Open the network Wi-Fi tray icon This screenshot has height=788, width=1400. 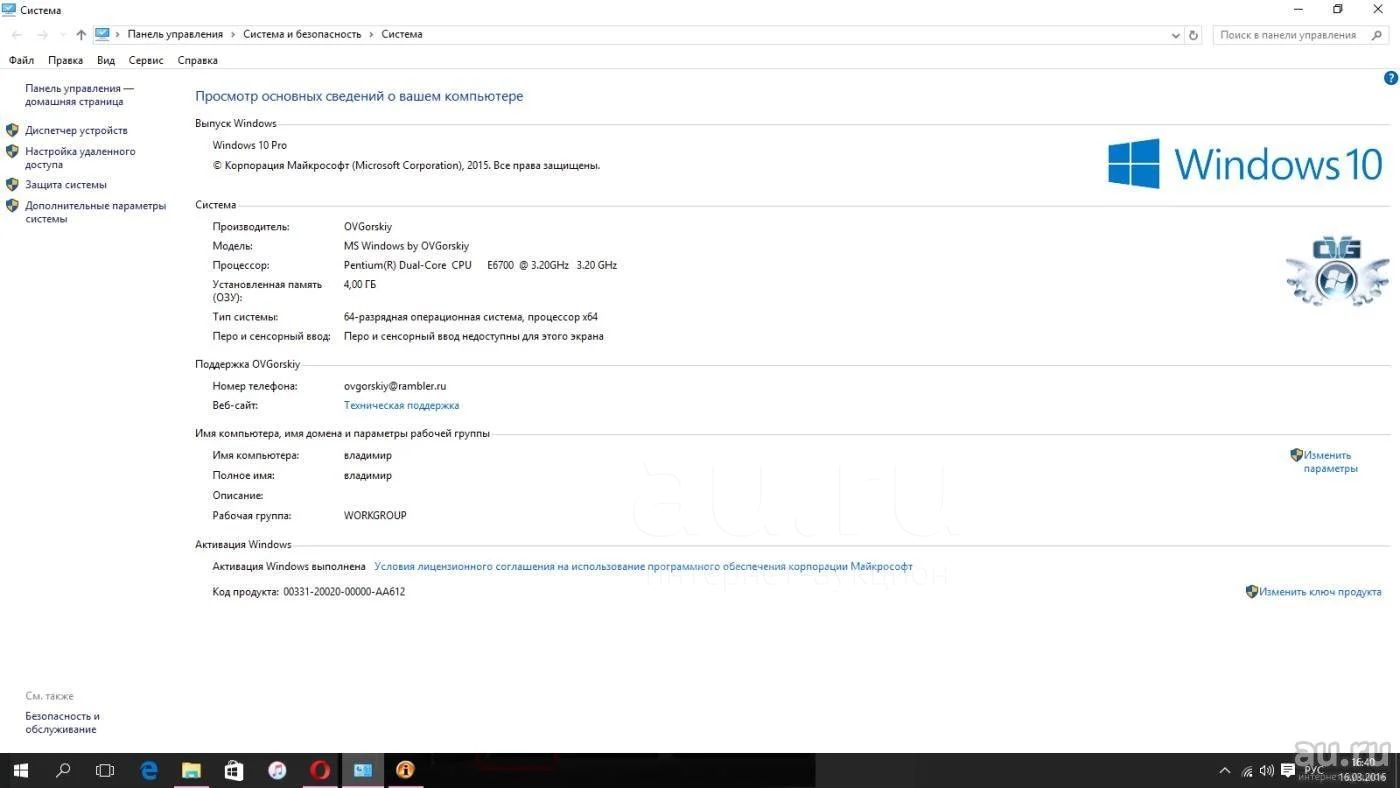pyautogui.click(x=1247, y=771)
